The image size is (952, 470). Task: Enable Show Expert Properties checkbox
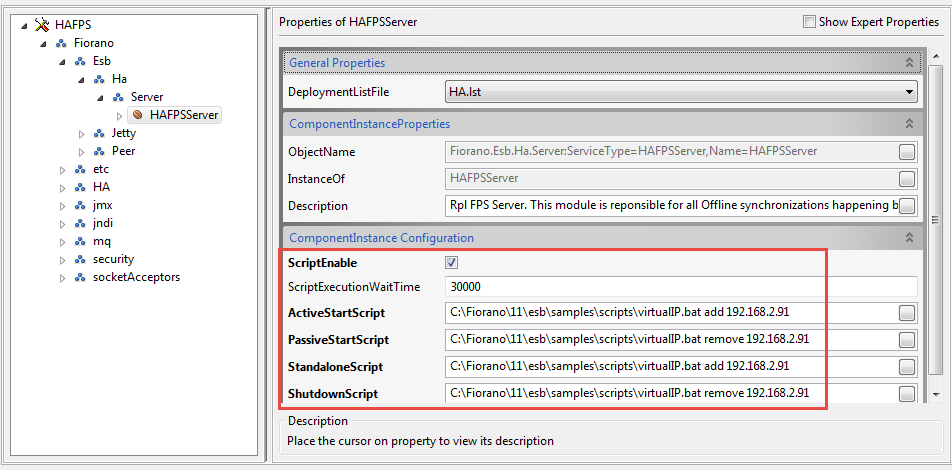pos(809,22)
